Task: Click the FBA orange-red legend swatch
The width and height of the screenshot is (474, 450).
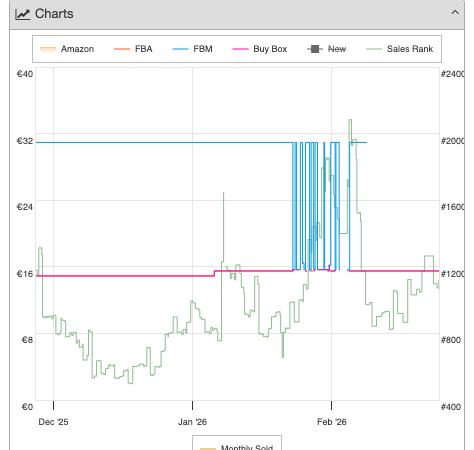Action: click(122, 49)
